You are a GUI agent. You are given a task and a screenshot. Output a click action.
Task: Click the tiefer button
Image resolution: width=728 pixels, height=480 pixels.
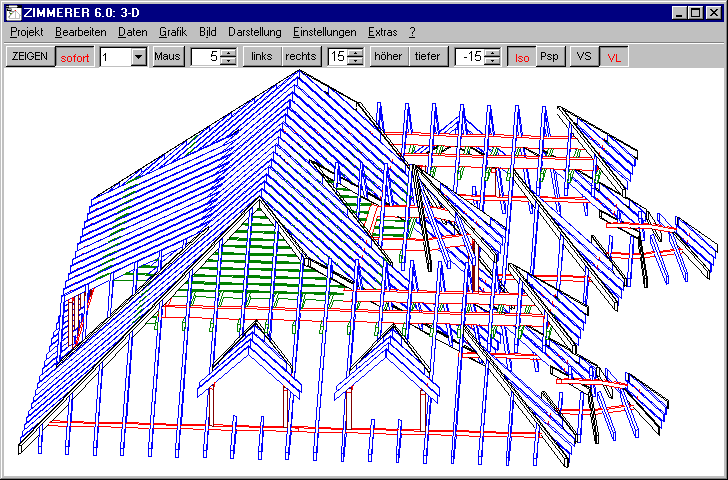427,57
